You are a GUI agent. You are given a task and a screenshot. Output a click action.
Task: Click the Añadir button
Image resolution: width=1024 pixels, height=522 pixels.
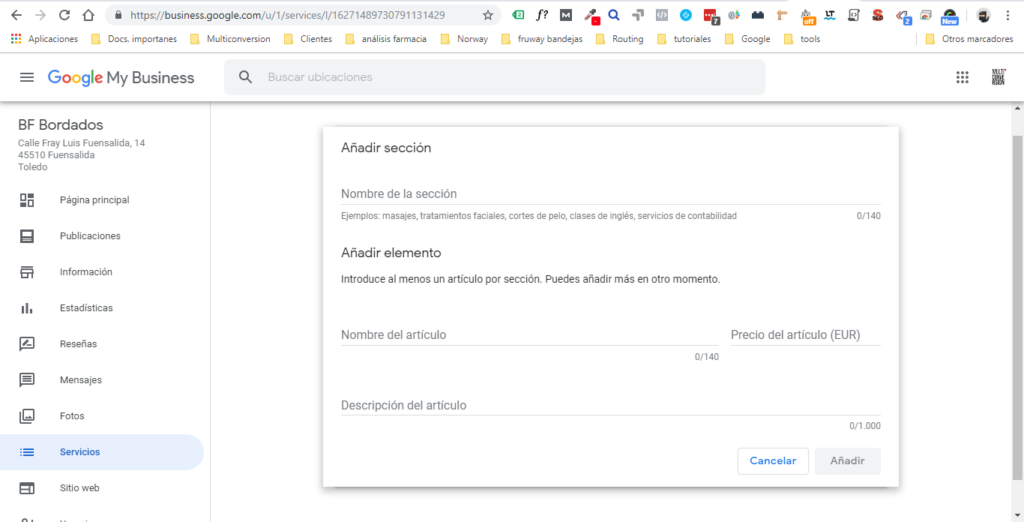click(848, 461)
